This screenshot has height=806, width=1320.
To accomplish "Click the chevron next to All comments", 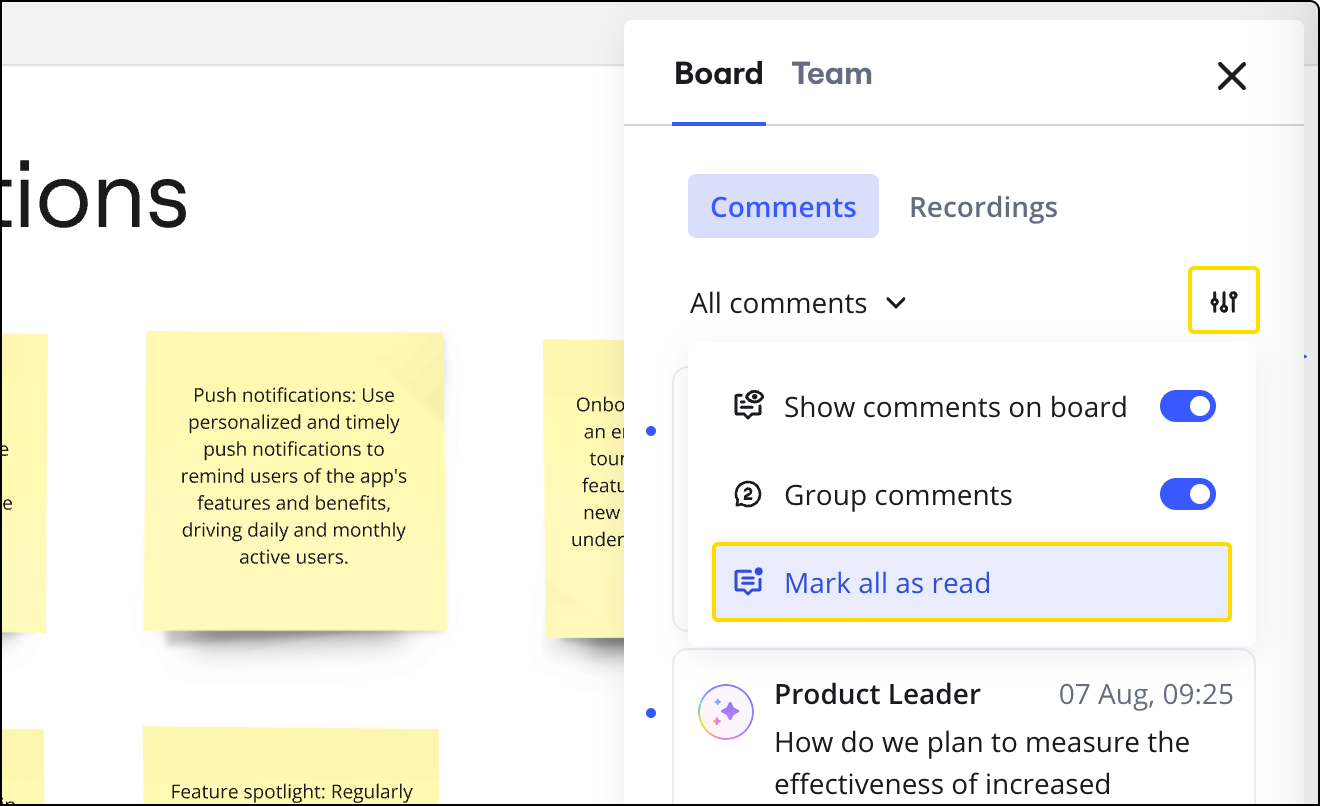I will [897, 303].
